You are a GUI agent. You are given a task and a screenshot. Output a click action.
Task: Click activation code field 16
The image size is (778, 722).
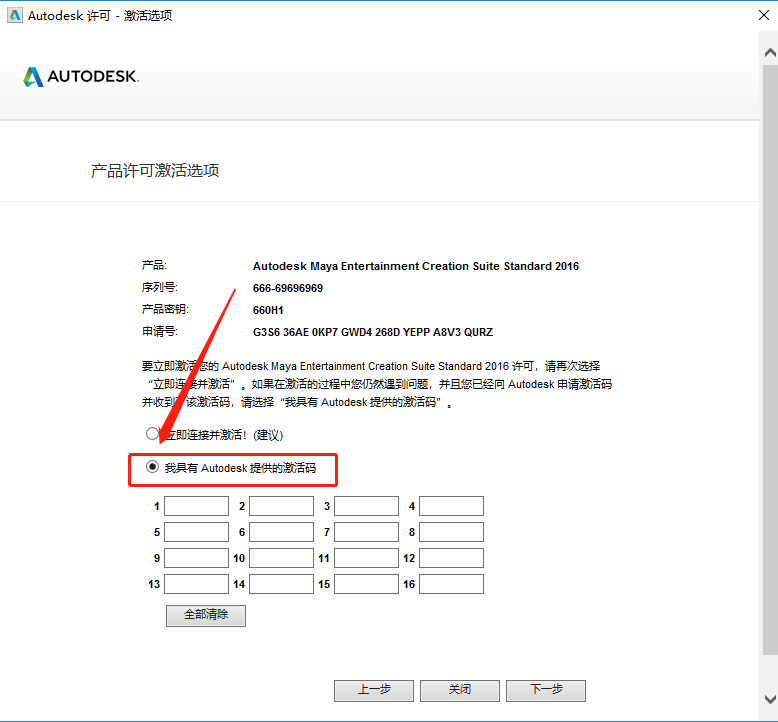(x=451, y=584)
